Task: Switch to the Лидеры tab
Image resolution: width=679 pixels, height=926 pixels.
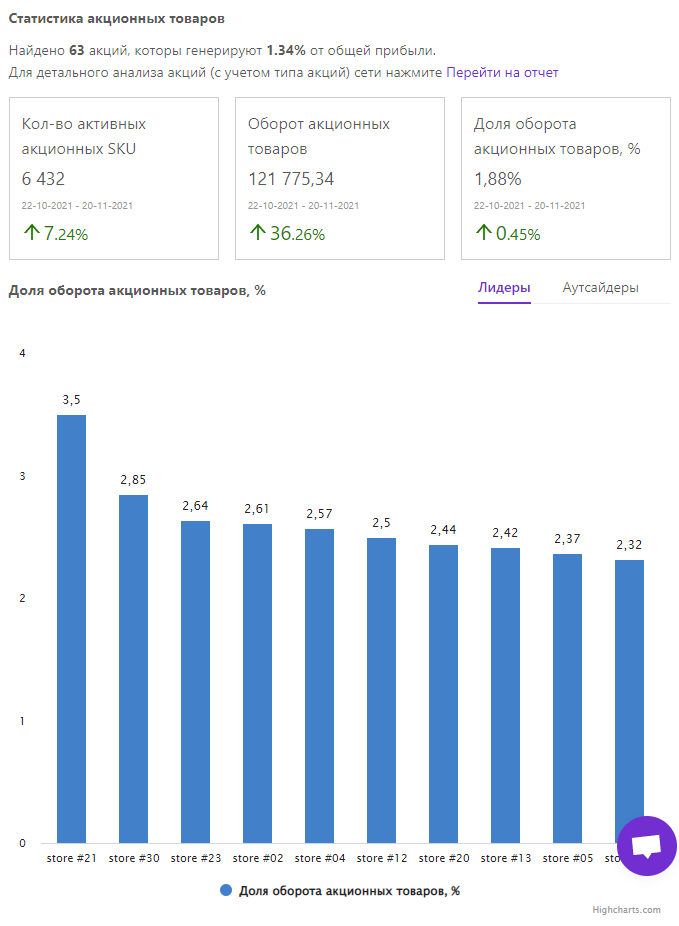Action: (504, 288)
